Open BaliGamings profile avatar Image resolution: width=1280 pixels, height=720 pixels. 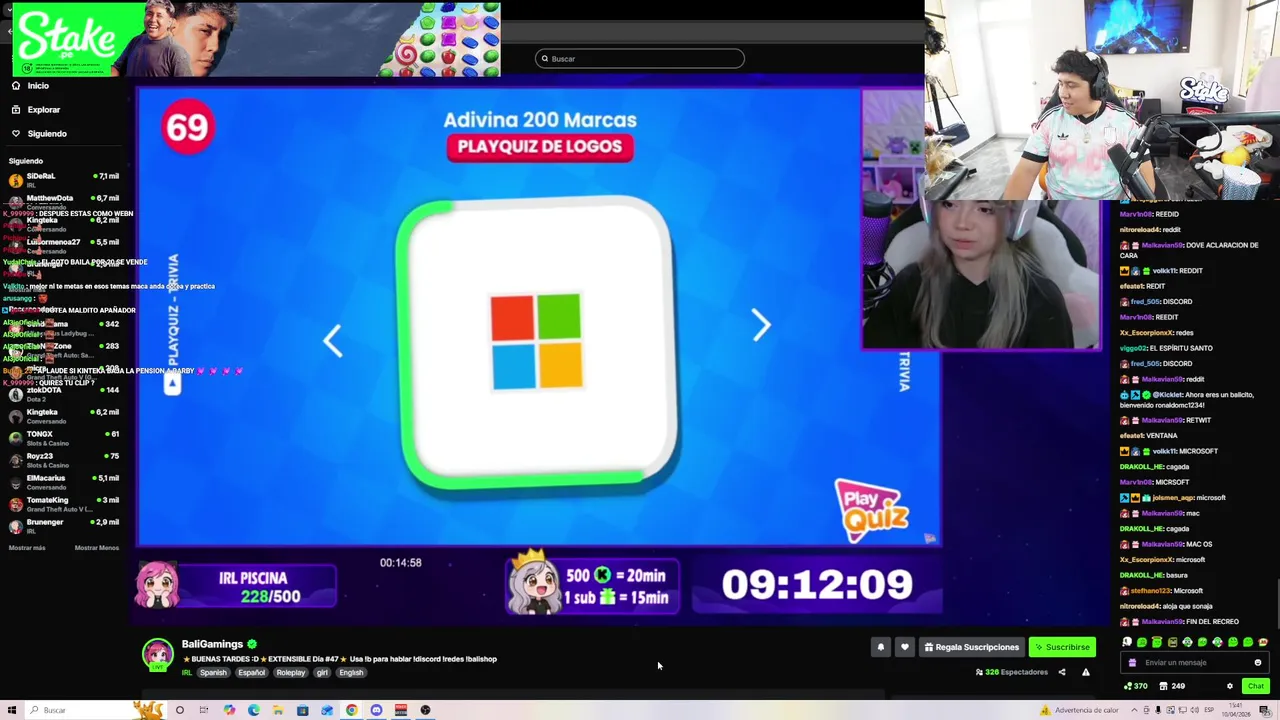click(x=158, y=655)
